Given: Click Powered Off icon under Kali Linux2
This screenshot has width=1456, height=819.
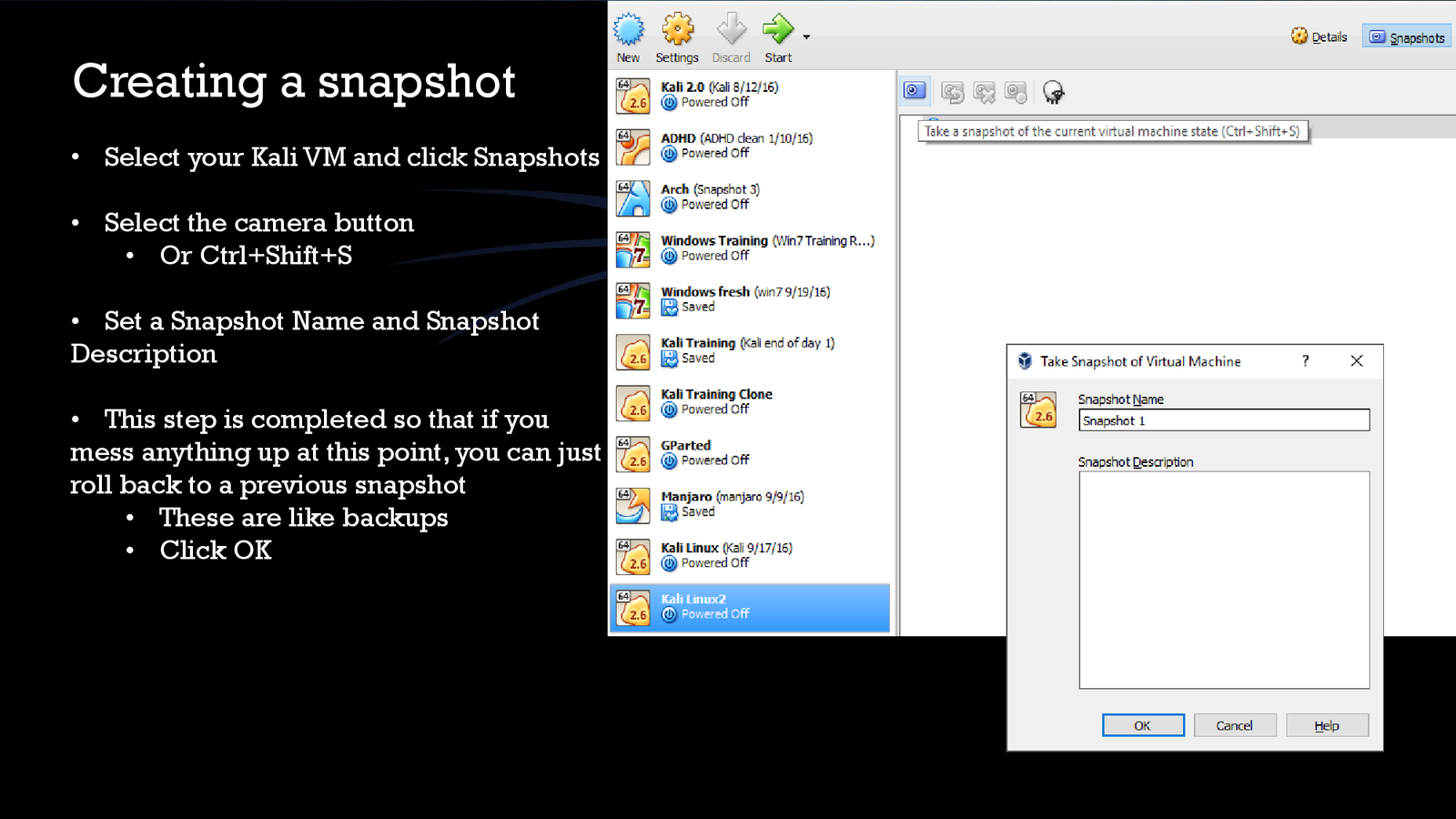Looking at the screenshot, I should click(x=669, y=614).
